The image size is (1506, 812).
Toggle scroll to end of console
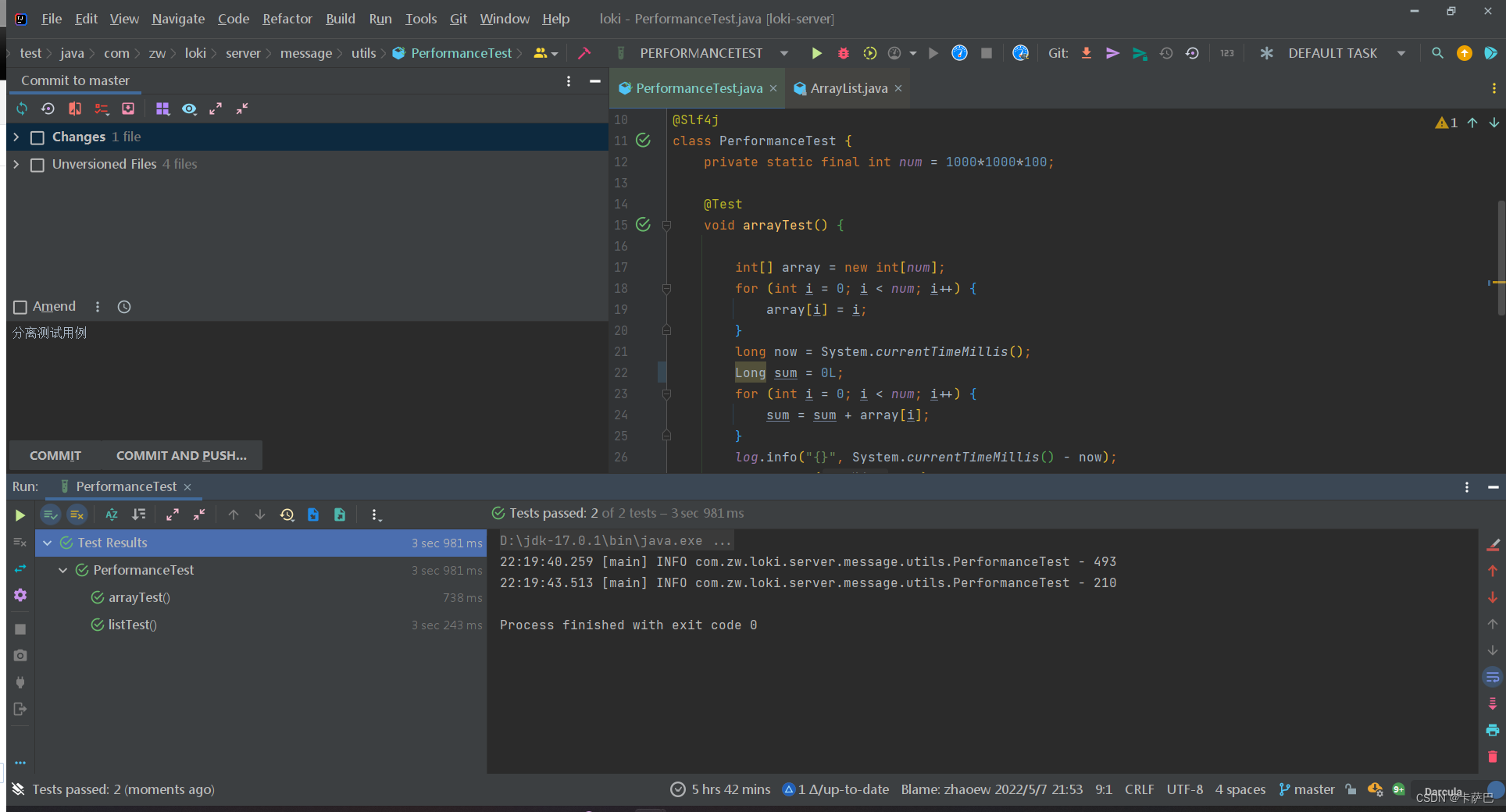click(1493, 703)
